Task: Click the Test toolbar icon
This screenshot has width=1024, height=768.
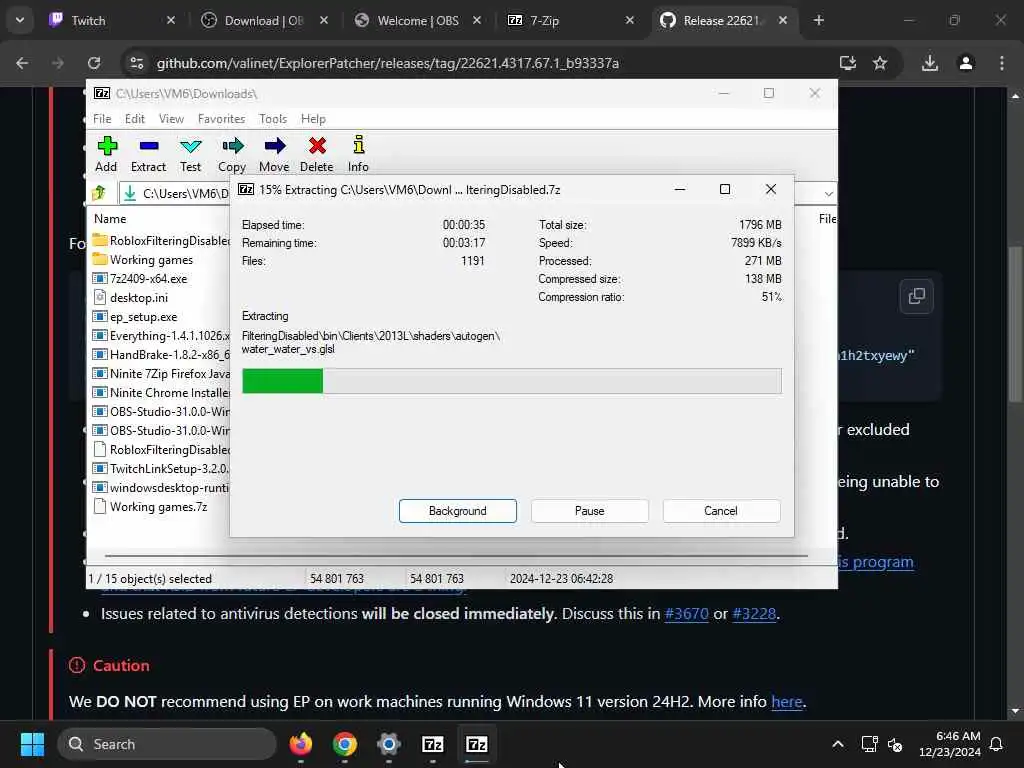Action: click(x=190, y=154)
